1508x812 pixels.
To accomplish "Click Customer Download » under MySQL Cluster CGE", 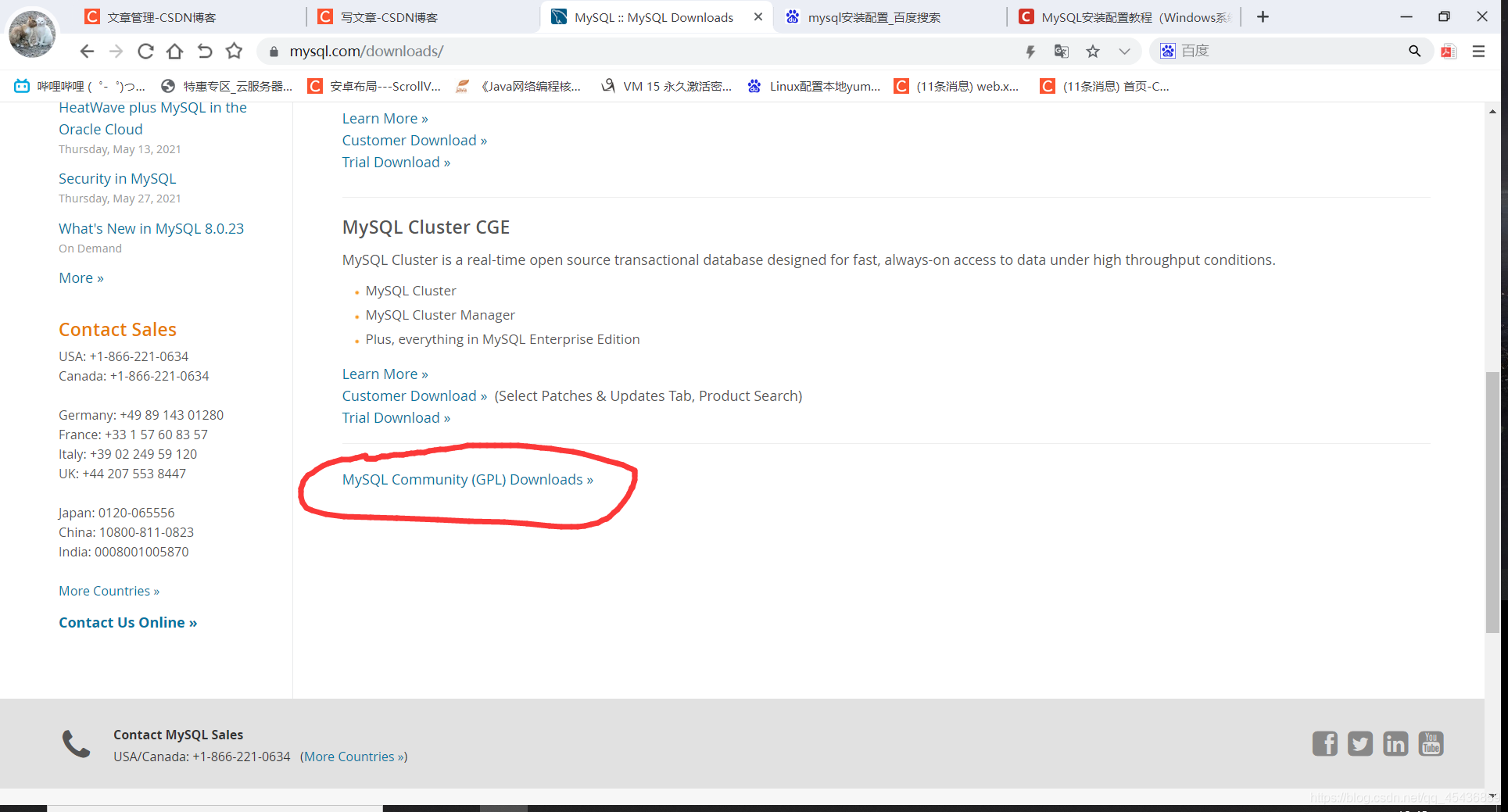I will point(414,396).
